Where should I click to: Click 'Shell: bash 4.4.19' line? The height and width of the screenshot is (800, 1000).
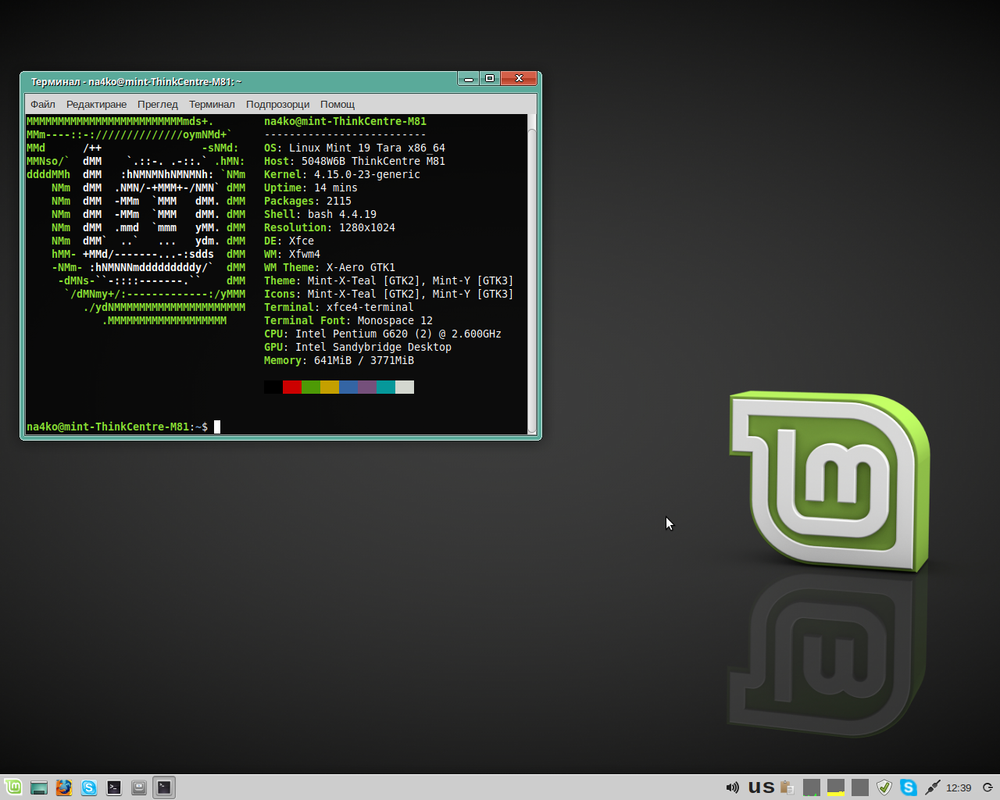pos(320,214)
